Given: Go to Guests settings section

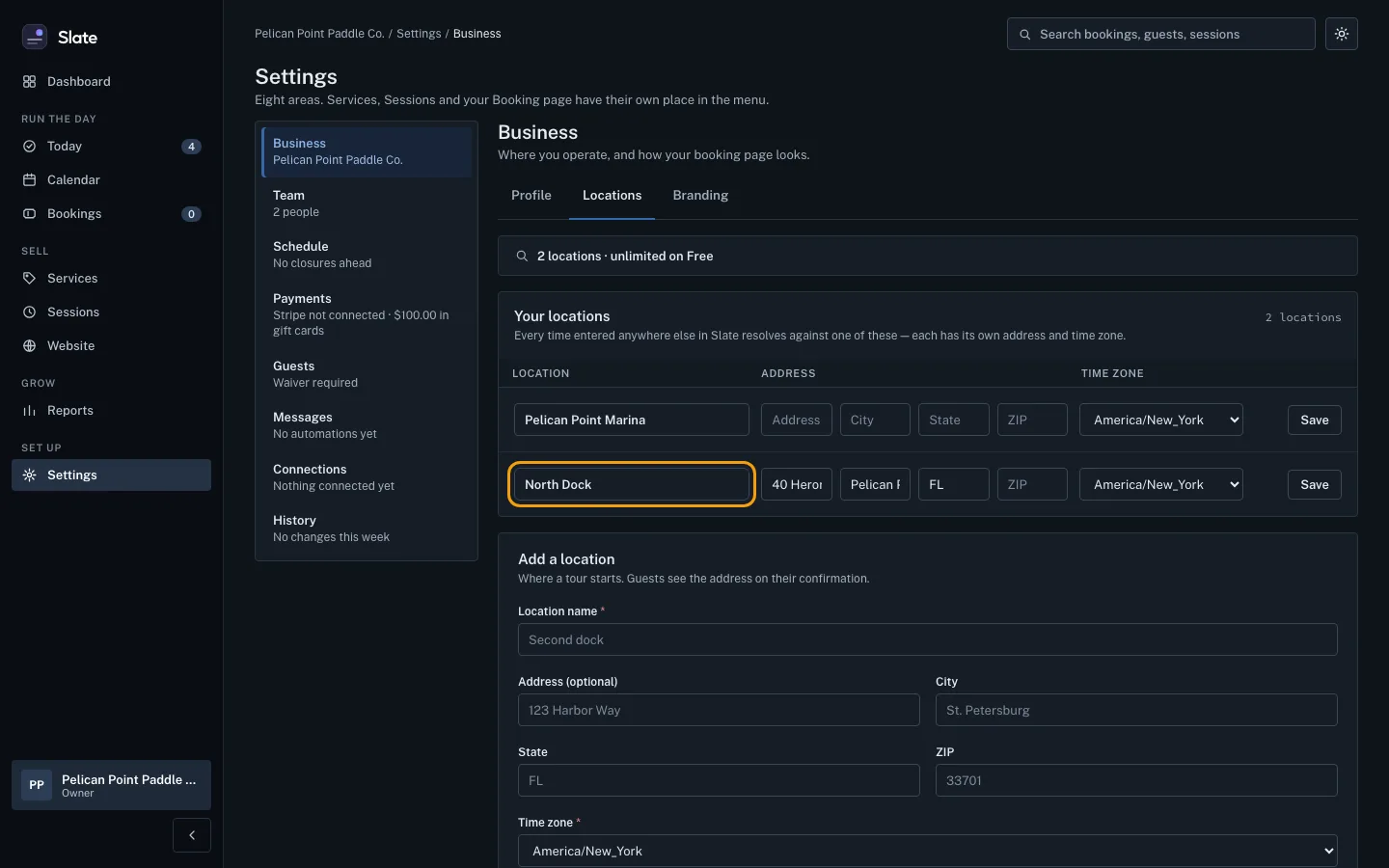Looking at the screenshot, I should point(367,374).
